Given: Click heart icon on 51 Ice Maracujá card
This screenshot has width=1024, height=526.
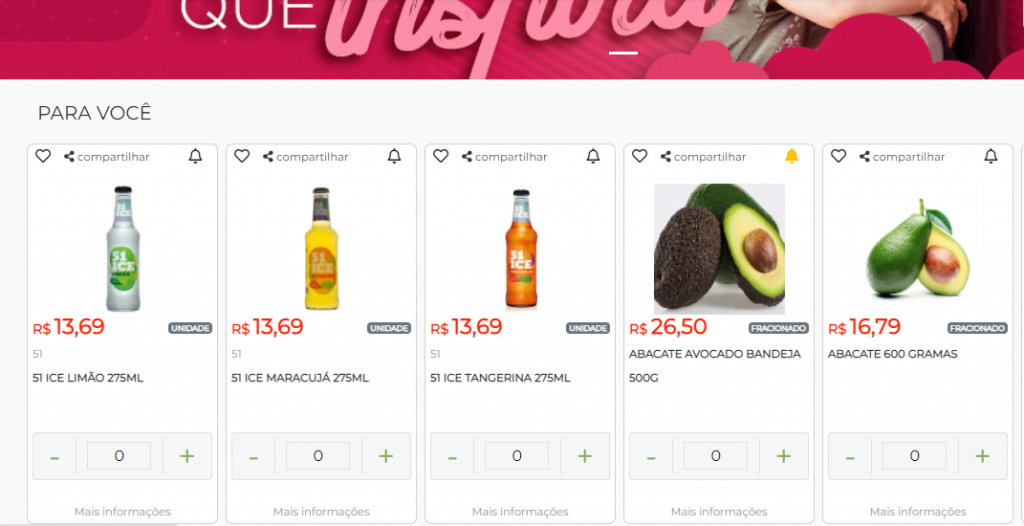Looking at the screenshot, I should coord(242,156).
